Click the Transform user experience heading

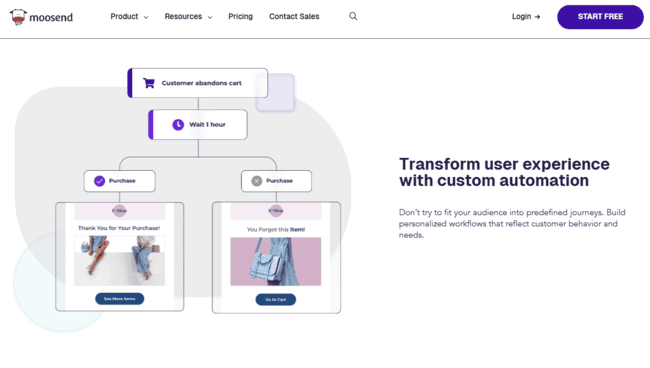coord(504,172)
